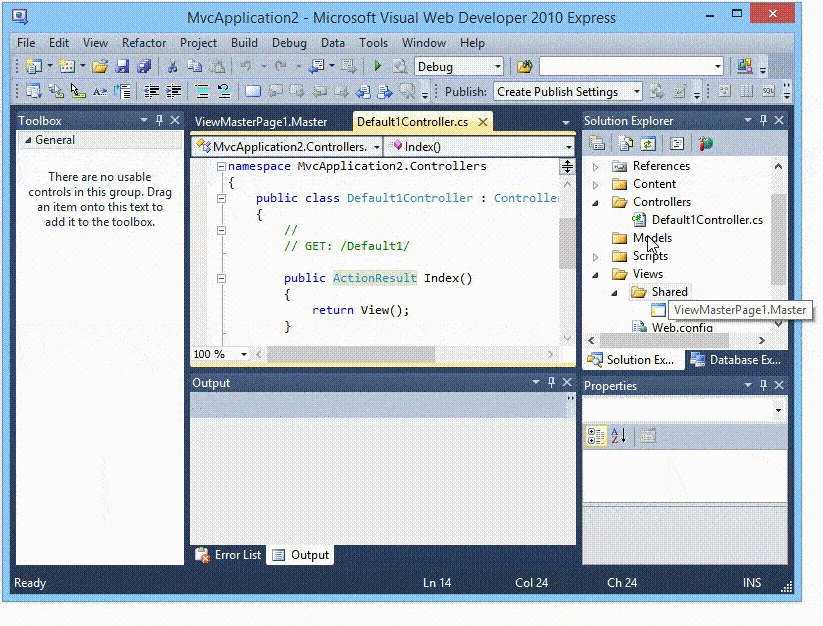This screenshot has width=823, height=626.
Task: Click the View Code icon in Solution Explorer
Action: pyautogui.click(x=677, y=143)
